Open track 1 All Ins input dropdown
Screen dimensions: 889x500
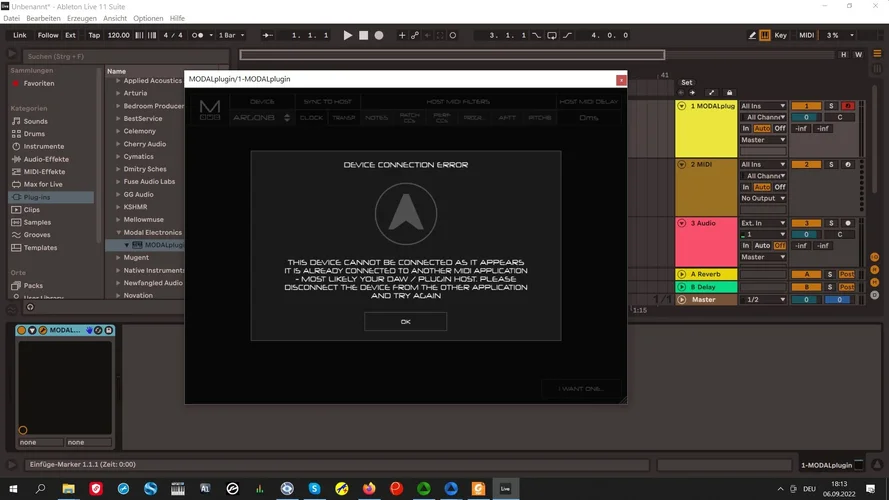pos(763,106)
